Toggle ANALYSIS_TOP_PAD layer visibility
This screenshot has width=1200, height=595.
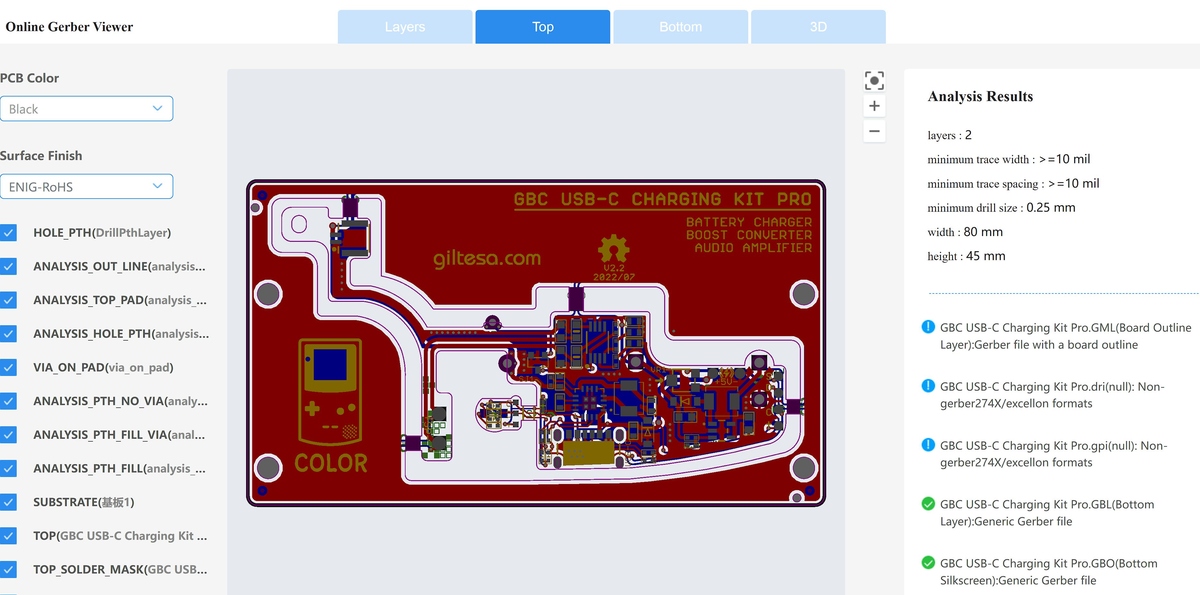pyautogui.click(x=9, y=300)
